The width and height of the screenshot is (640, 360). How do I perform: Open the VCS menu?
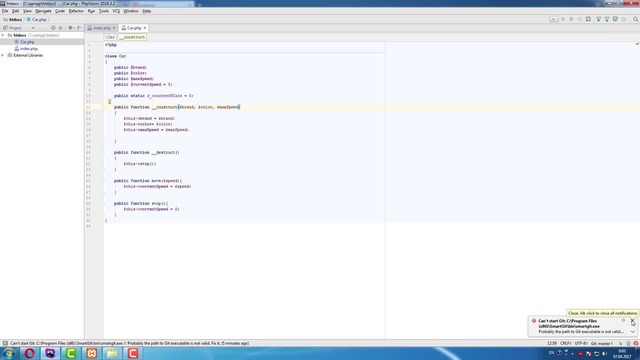pyautogui.click(x=116, y=11)
